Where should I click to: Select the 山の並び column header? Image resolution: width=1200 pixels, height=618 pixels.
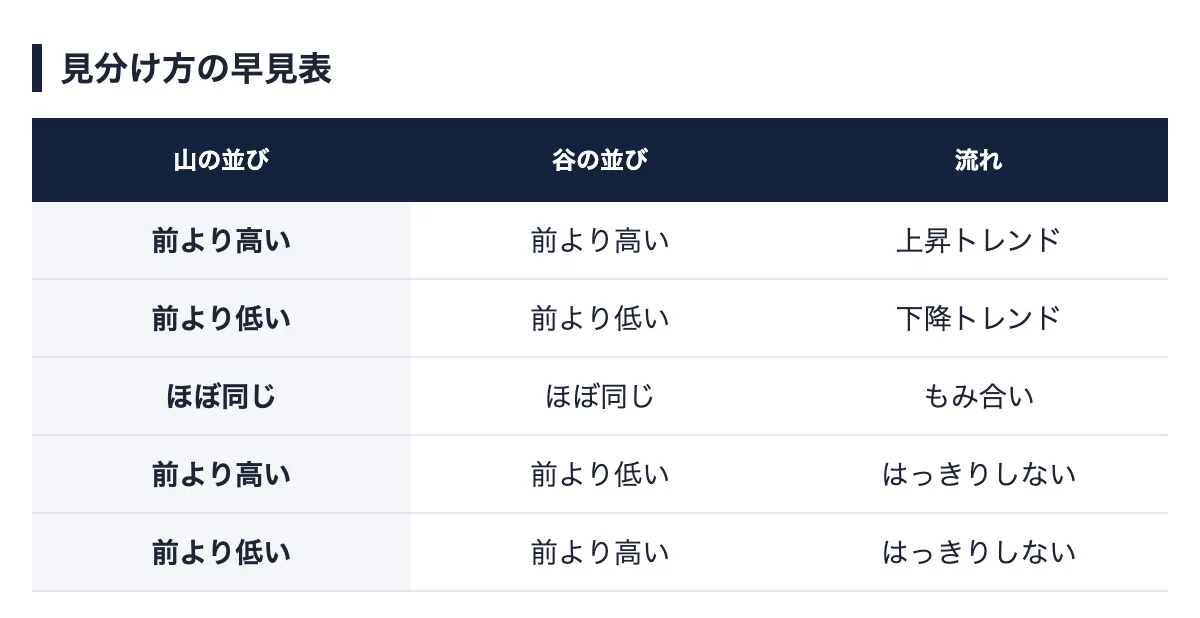click(221, 160)
